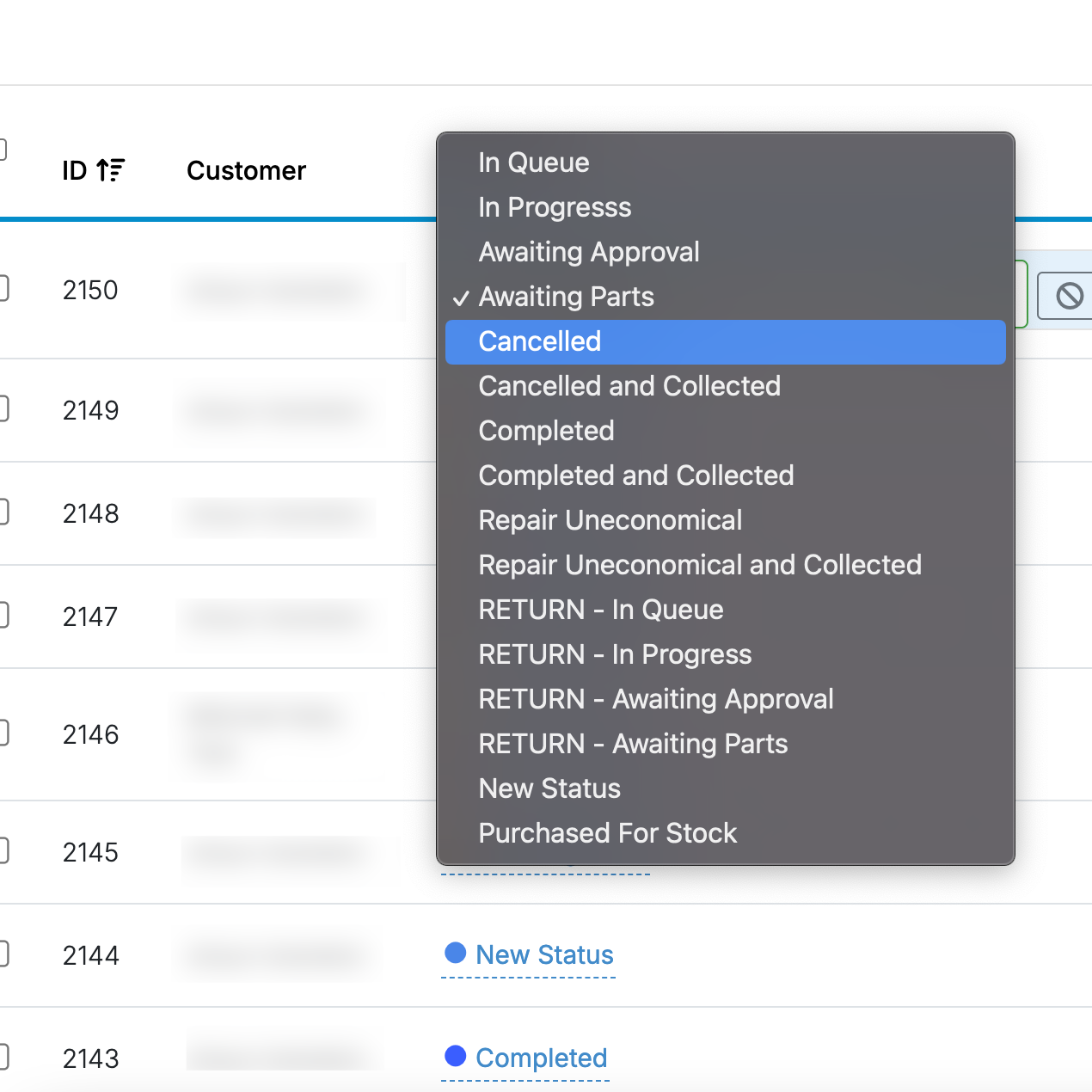Click the blue dot beside row 2144's New Status link
1092x1092 pixels.
(x=455, y=953)
